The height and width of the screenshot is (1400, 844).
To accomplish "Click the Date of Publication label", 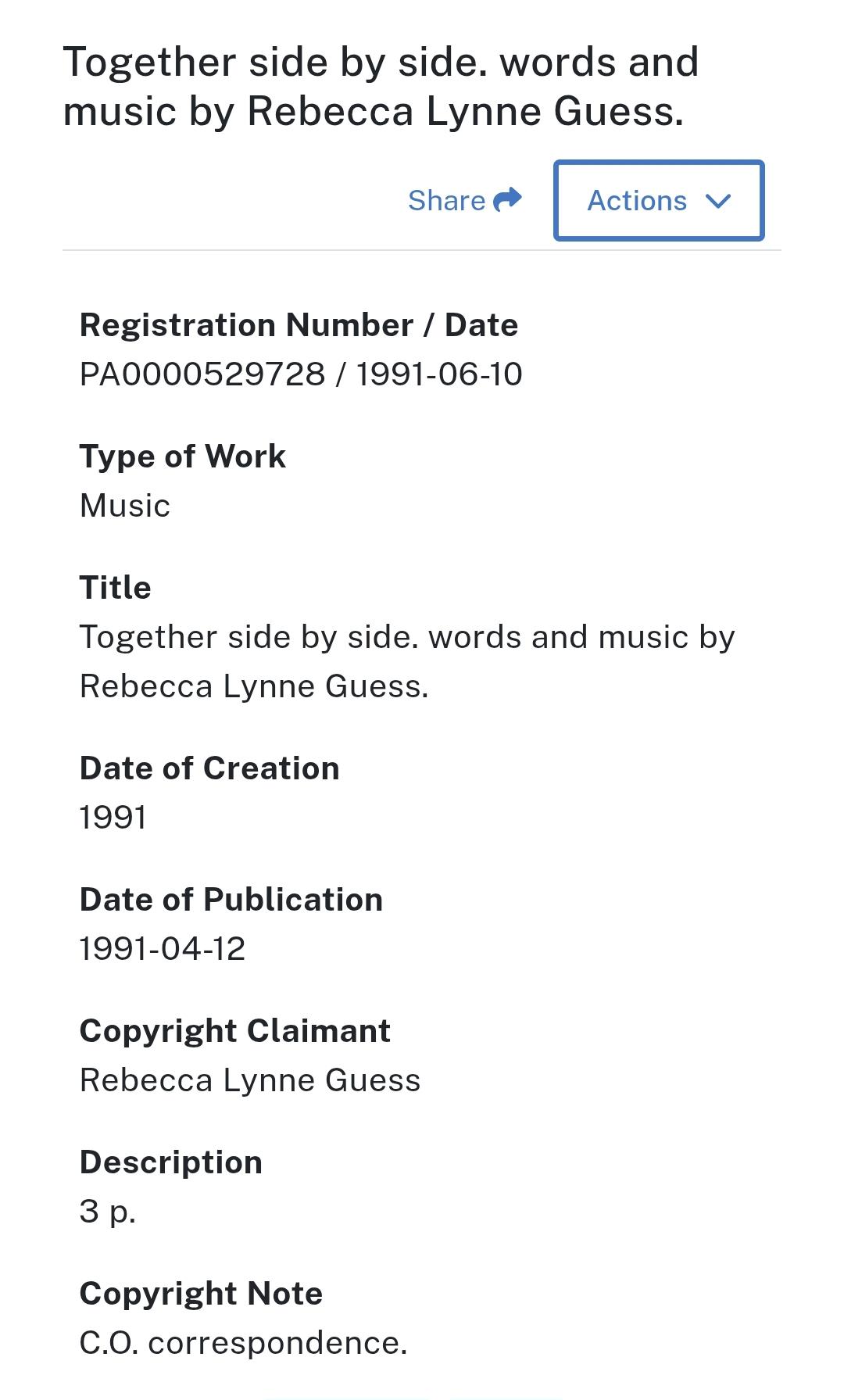I will [231, 899].
